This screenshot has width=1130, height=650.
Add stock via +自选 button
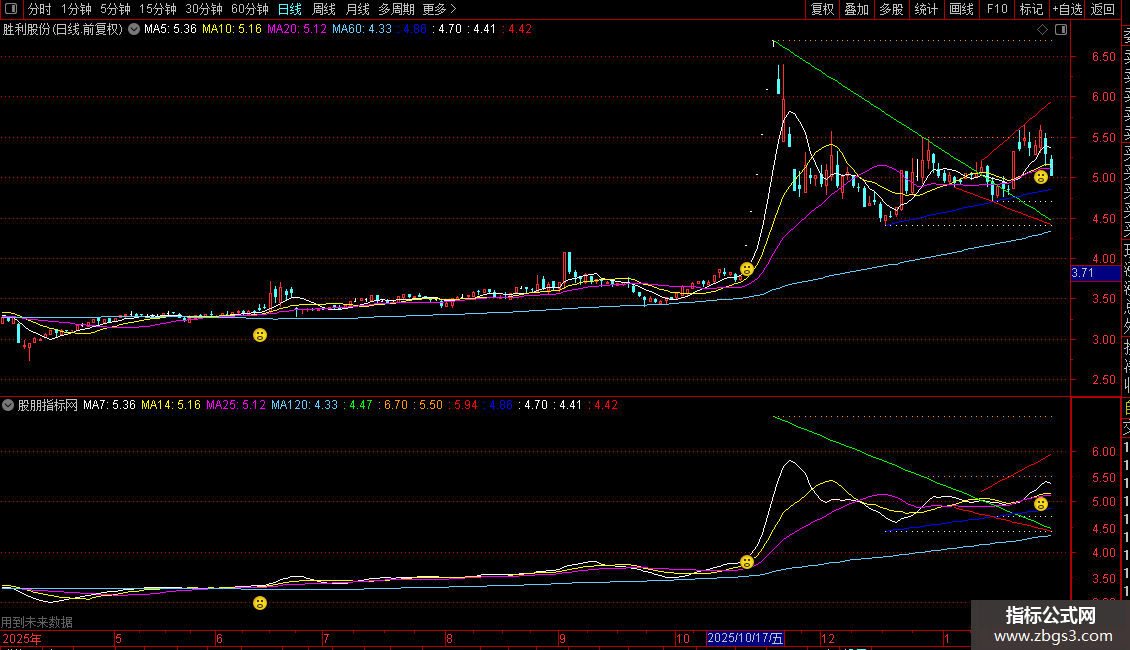1066,9
